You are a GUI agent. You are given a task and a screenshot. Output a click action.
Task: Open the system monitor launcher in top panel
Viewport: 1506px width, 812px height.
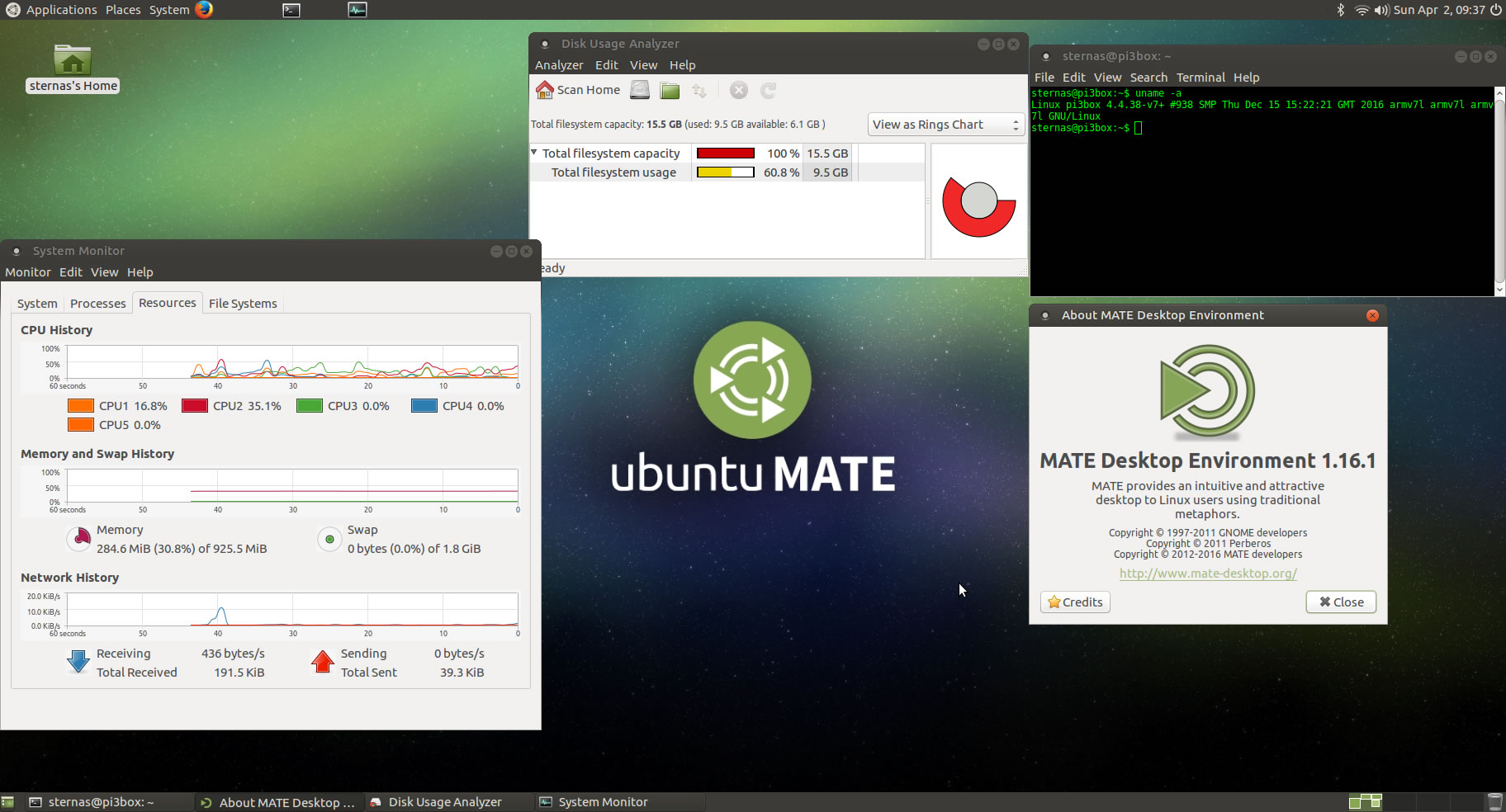coord(358,10)
